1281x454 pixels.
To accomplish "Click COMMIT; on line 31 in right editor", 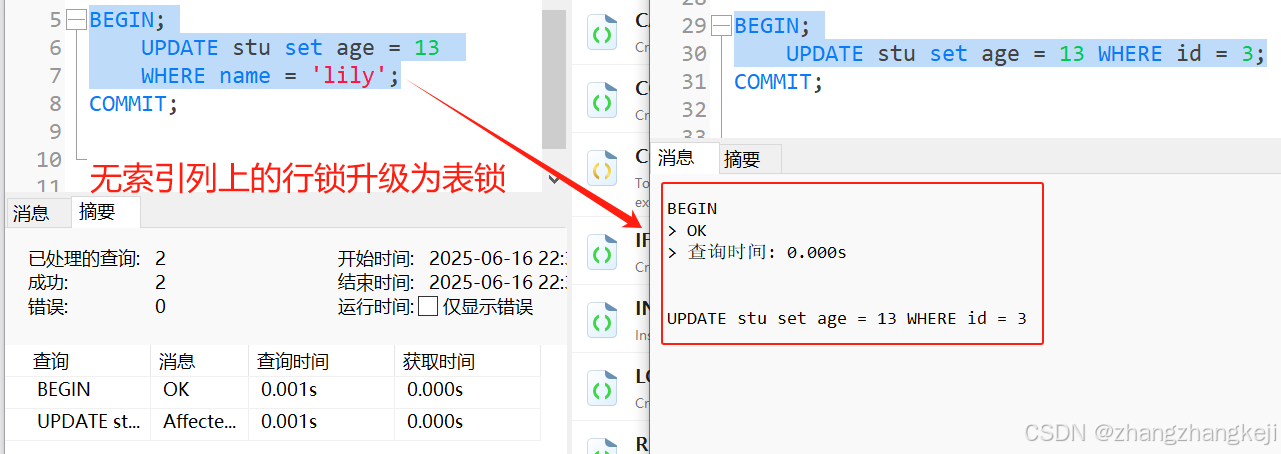I will click(778, 82).
